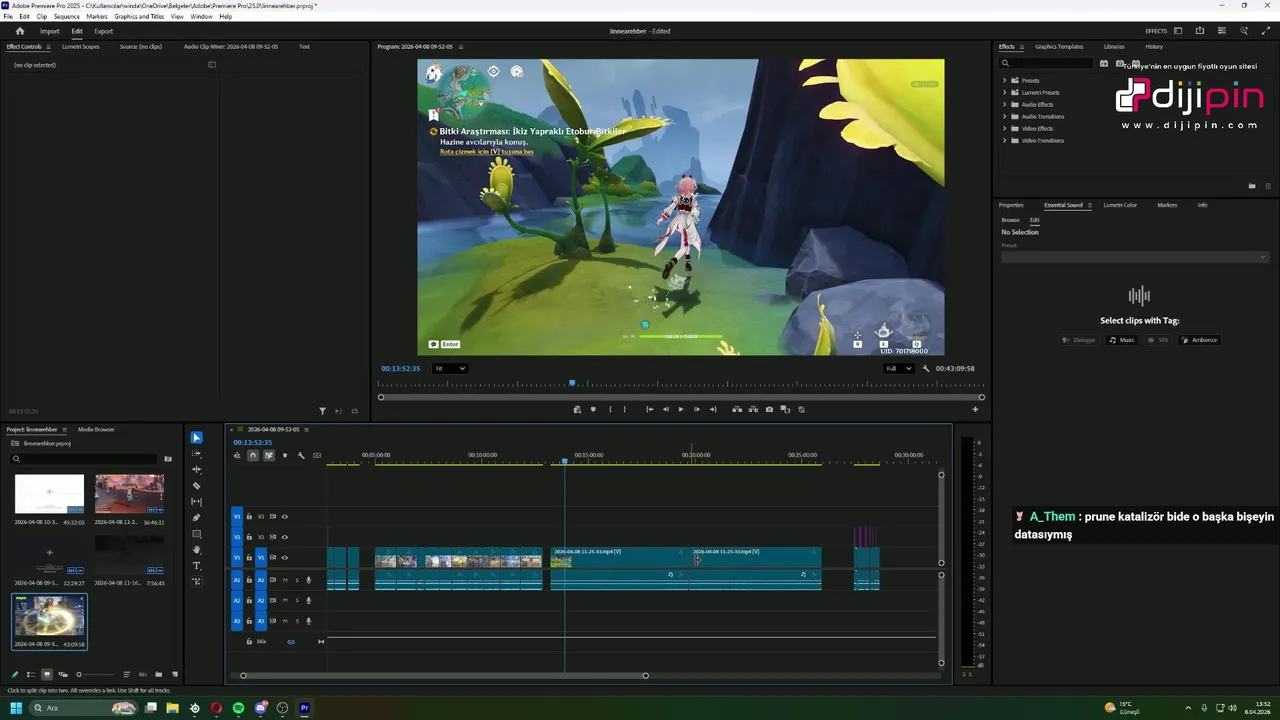Expand the Video Effects folder
The width and height of the screenshot is (1280, 720).
(x=1005, y=128)
